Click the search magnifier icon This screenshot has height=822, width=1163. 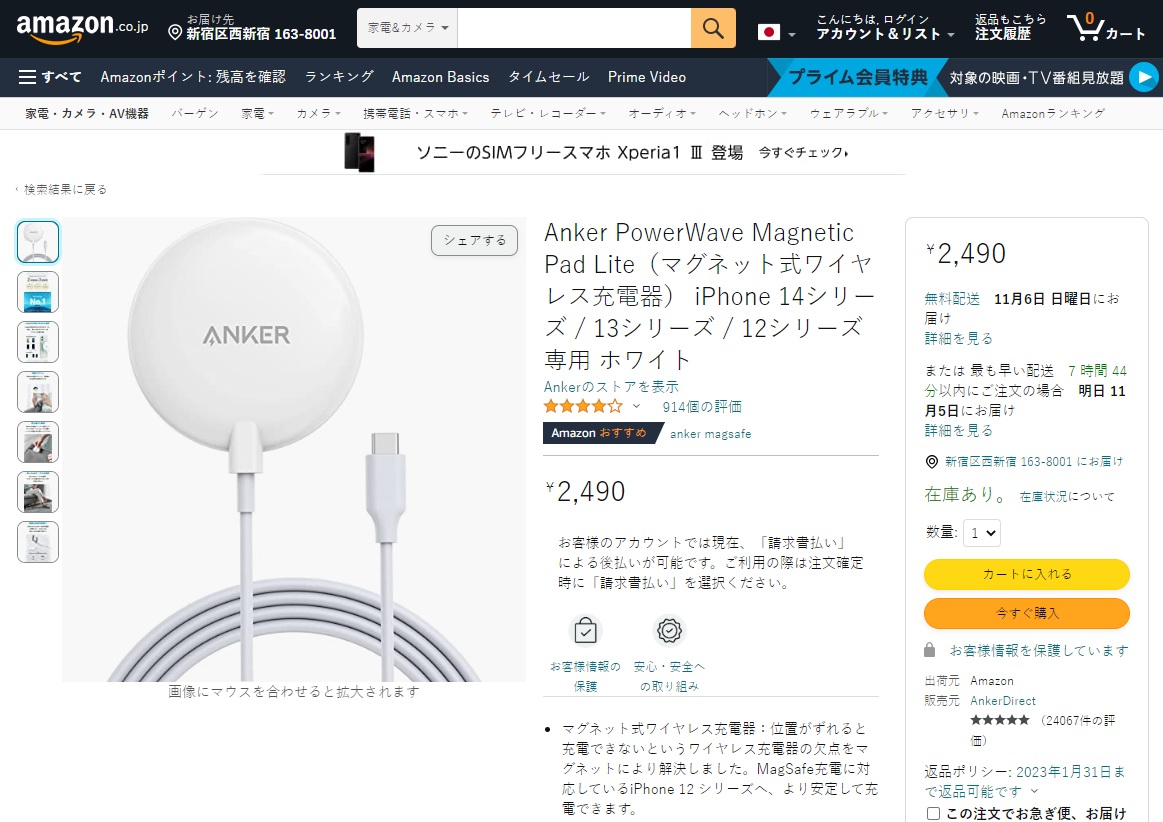coord(713,28)
